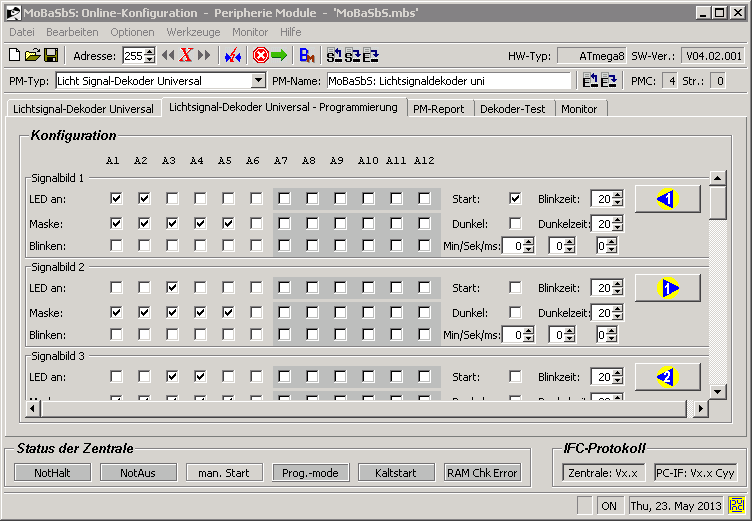The width and height of the screenshot is (752, 521).
Task: Click the Kaltstart button
Action: coord(397,472)
